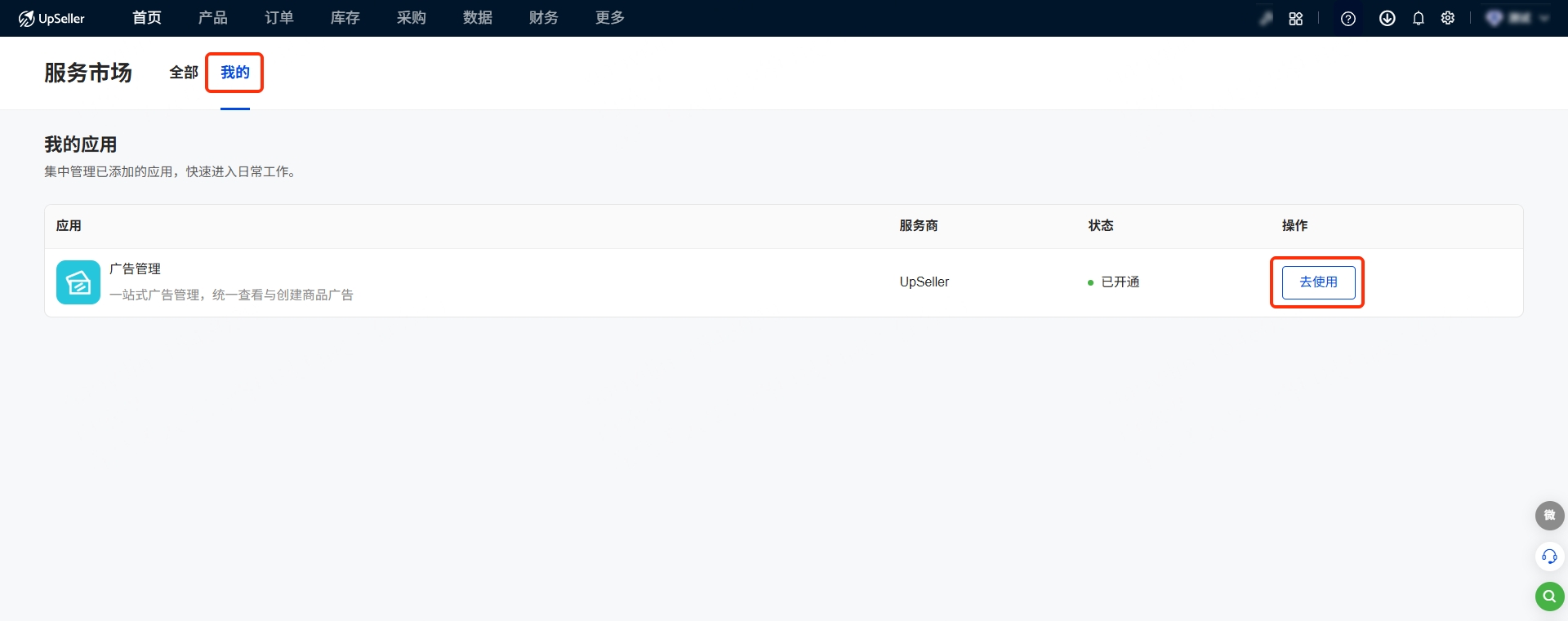This screenshot has width=1568, height=621.
Task: Click the UpSeller logo
Action: click(x=51, y=18)
